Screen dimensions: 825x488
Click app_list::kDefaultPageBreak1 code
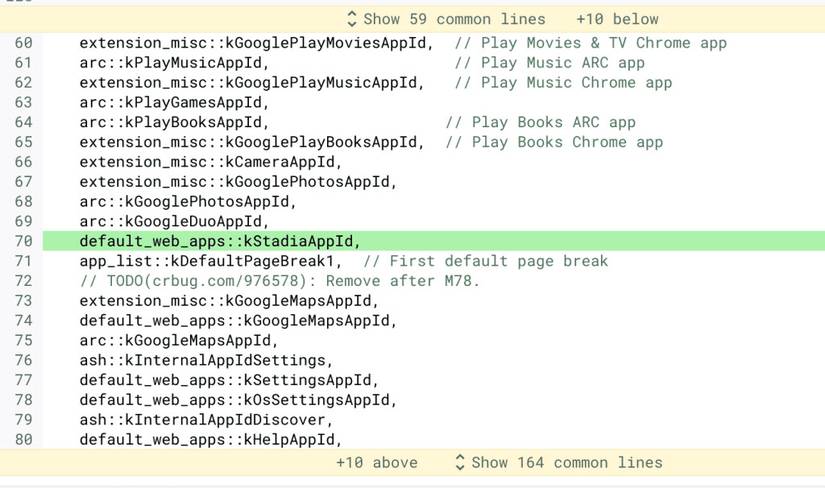[210, 261]
